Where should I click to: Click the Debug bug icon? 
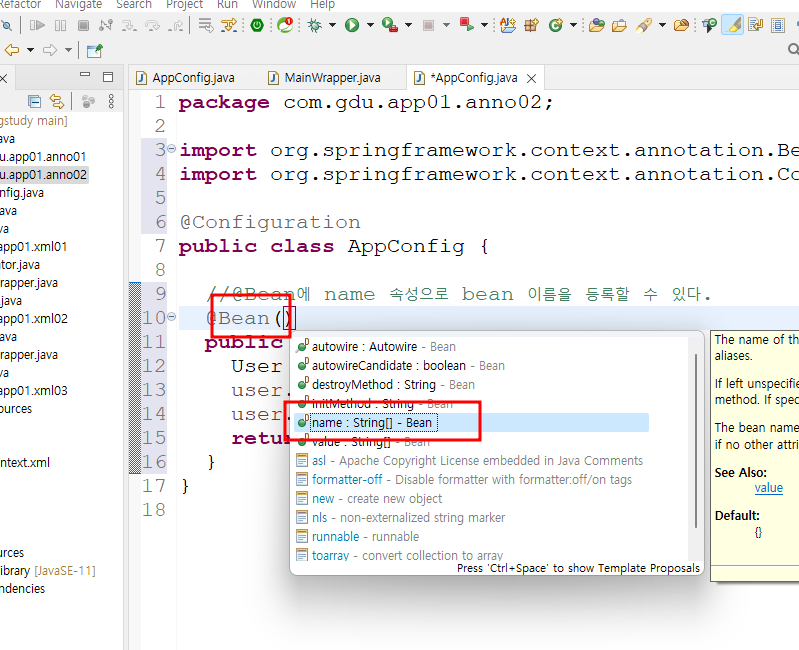click(x=315, y=24)
